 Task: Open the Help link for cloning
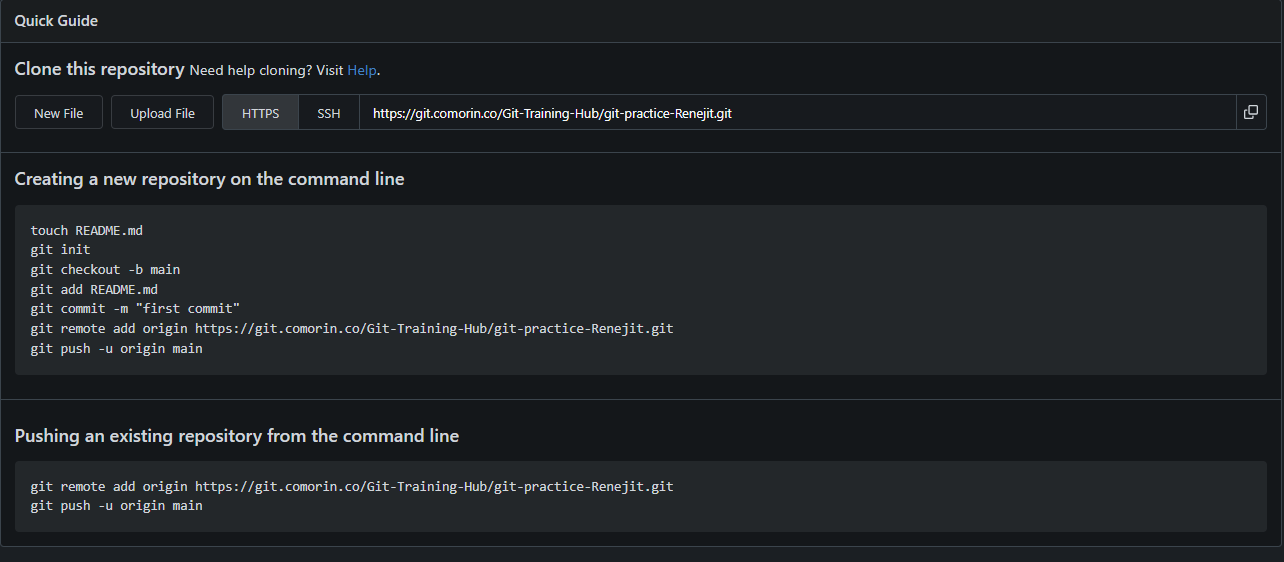click(362, 70)
